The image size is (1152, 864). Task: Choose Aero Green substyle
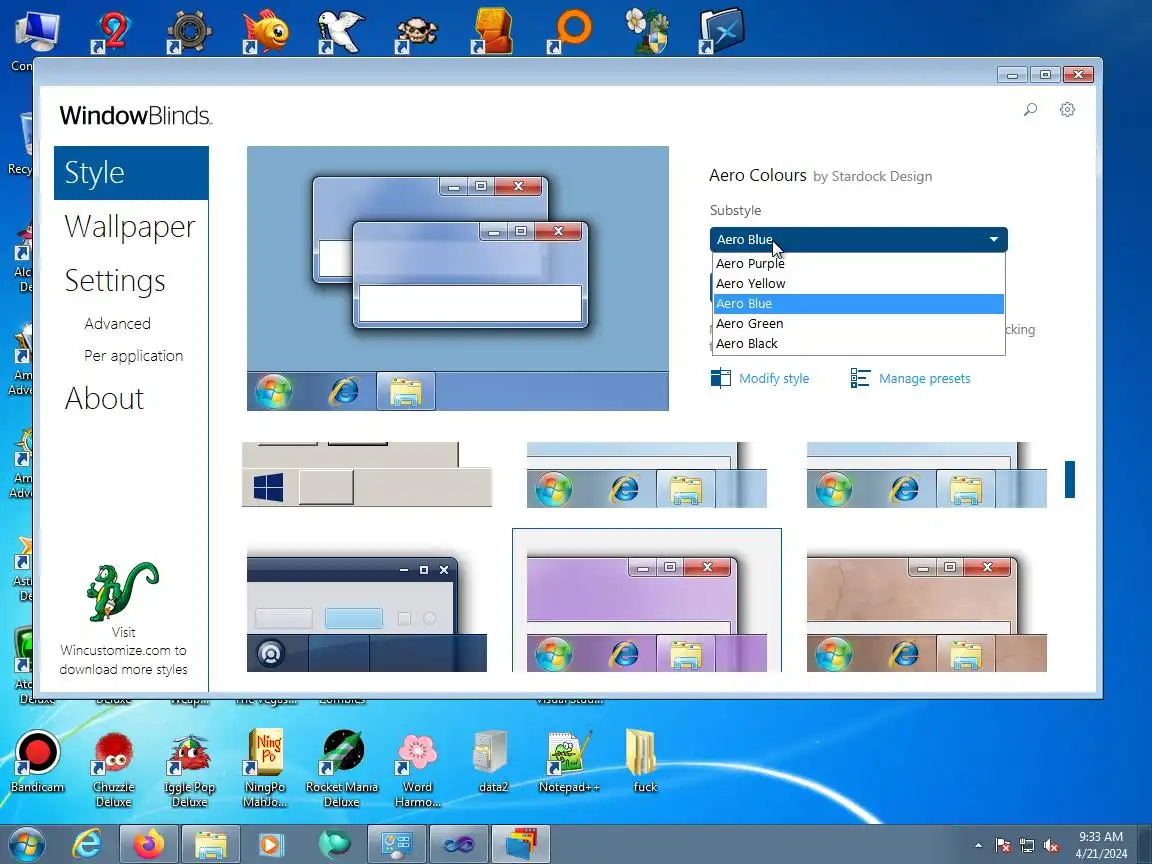click(858, 323)
